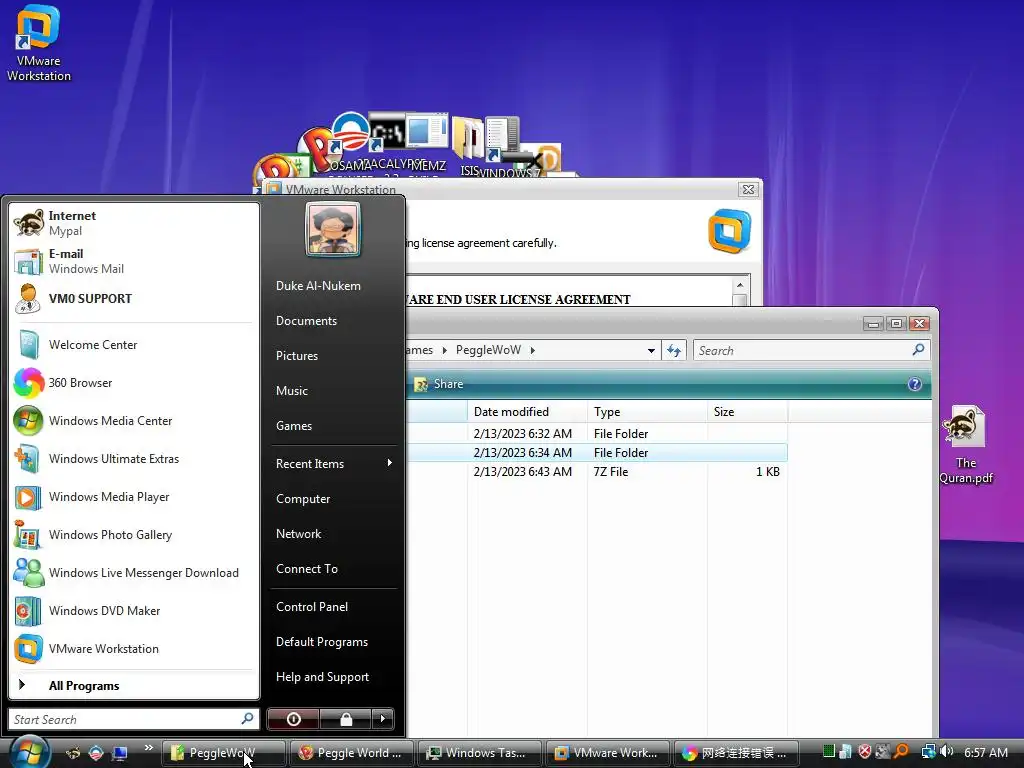This screenshot has height=768, width=1024.
Task: Click the volume icon in the system tray
Action: coord(946,752)
